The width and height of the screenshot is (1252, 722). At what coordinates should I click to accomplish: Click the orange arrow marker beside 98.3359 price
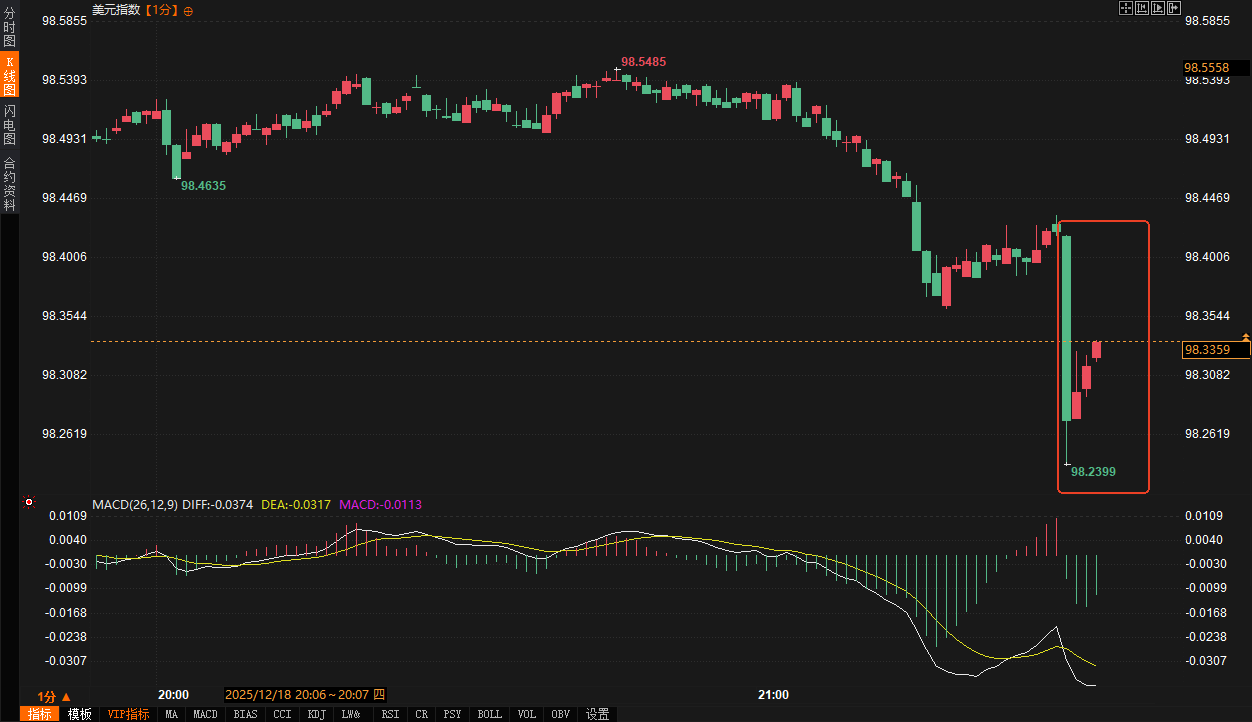click(x=1246, y=337)
